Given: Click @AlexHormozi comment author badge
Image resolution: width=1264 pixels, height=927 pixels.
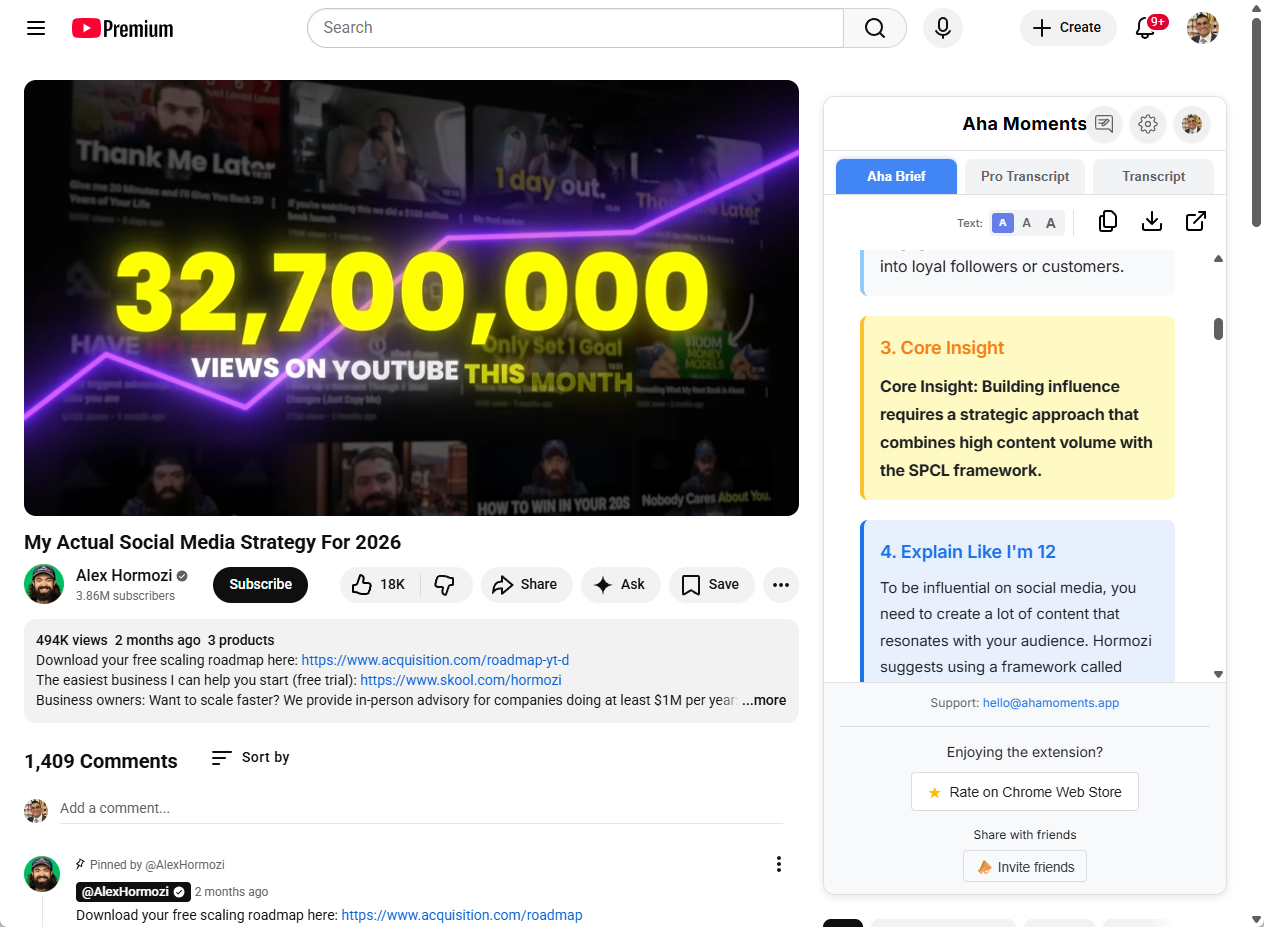Looking at the screenshot, I should pyautogui.click(x=133, y=891).
